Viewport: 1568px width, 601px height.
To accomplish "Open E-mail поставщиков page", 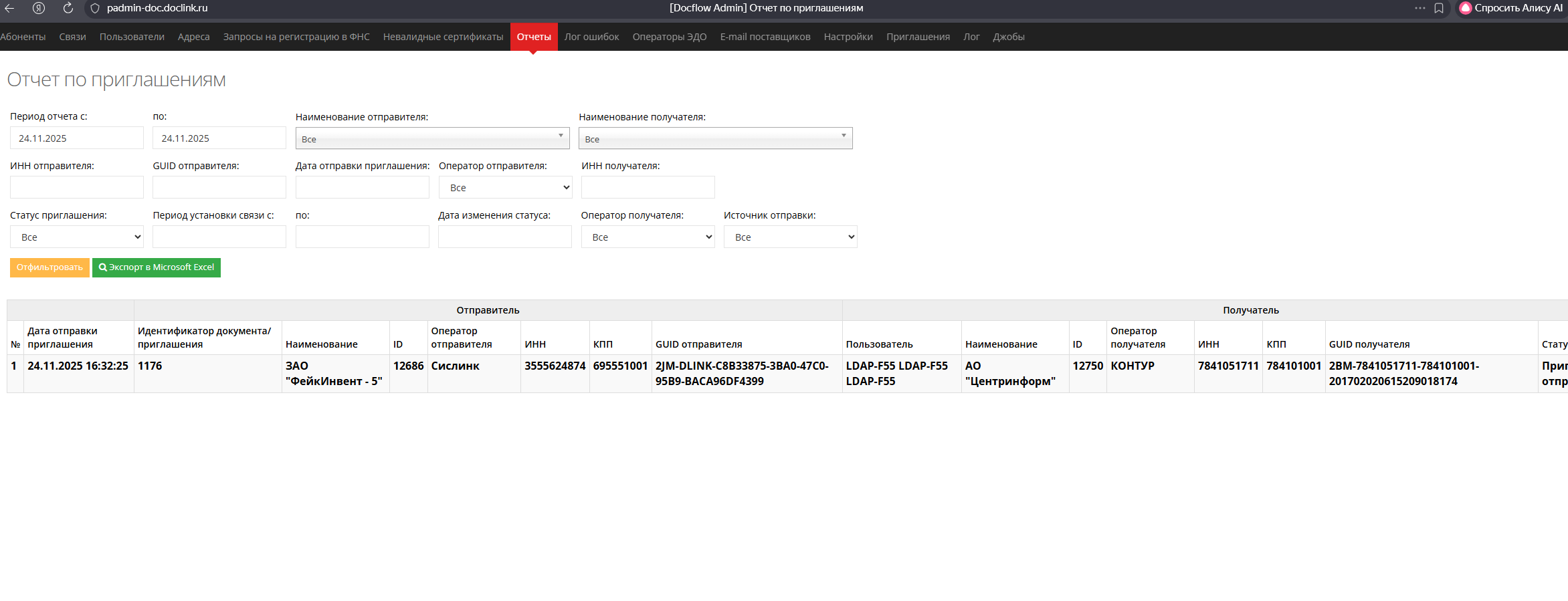I will pyautogui.click(x=765, y=37).
